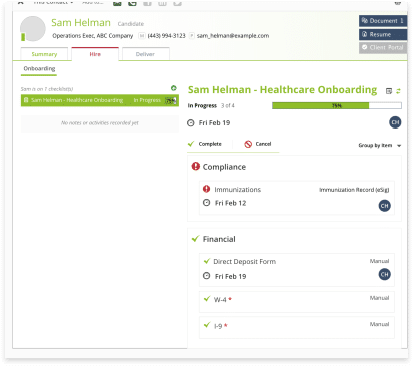Viewport: 413px width, 366px height.
Task: Click the Manual label on Direct Deposit Form
Action: coord(379,261)
